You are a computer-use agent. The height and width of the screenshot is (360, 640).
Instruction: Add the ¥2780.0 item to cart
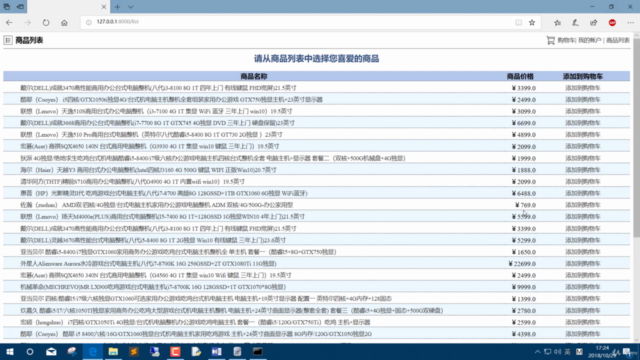click(582, 311)
